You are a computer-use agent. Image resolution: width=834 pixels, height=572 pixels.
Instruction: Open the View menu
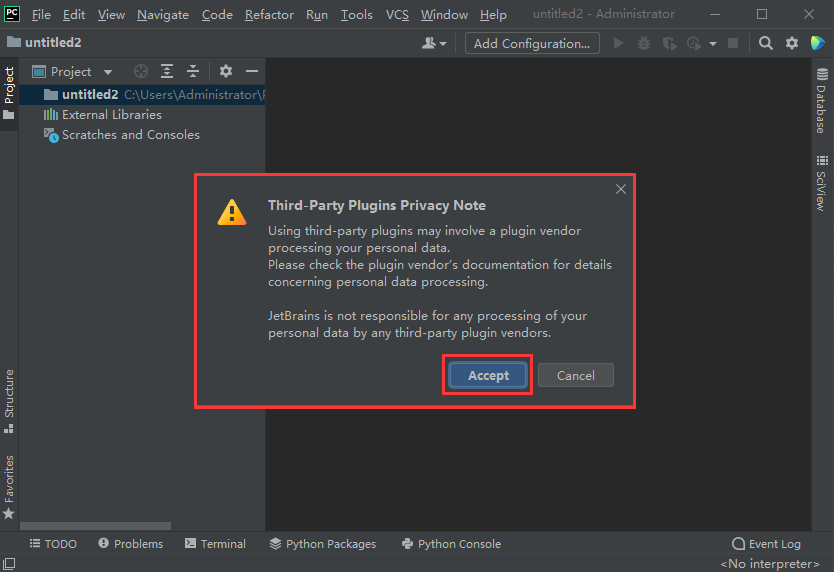pos(111,14)
